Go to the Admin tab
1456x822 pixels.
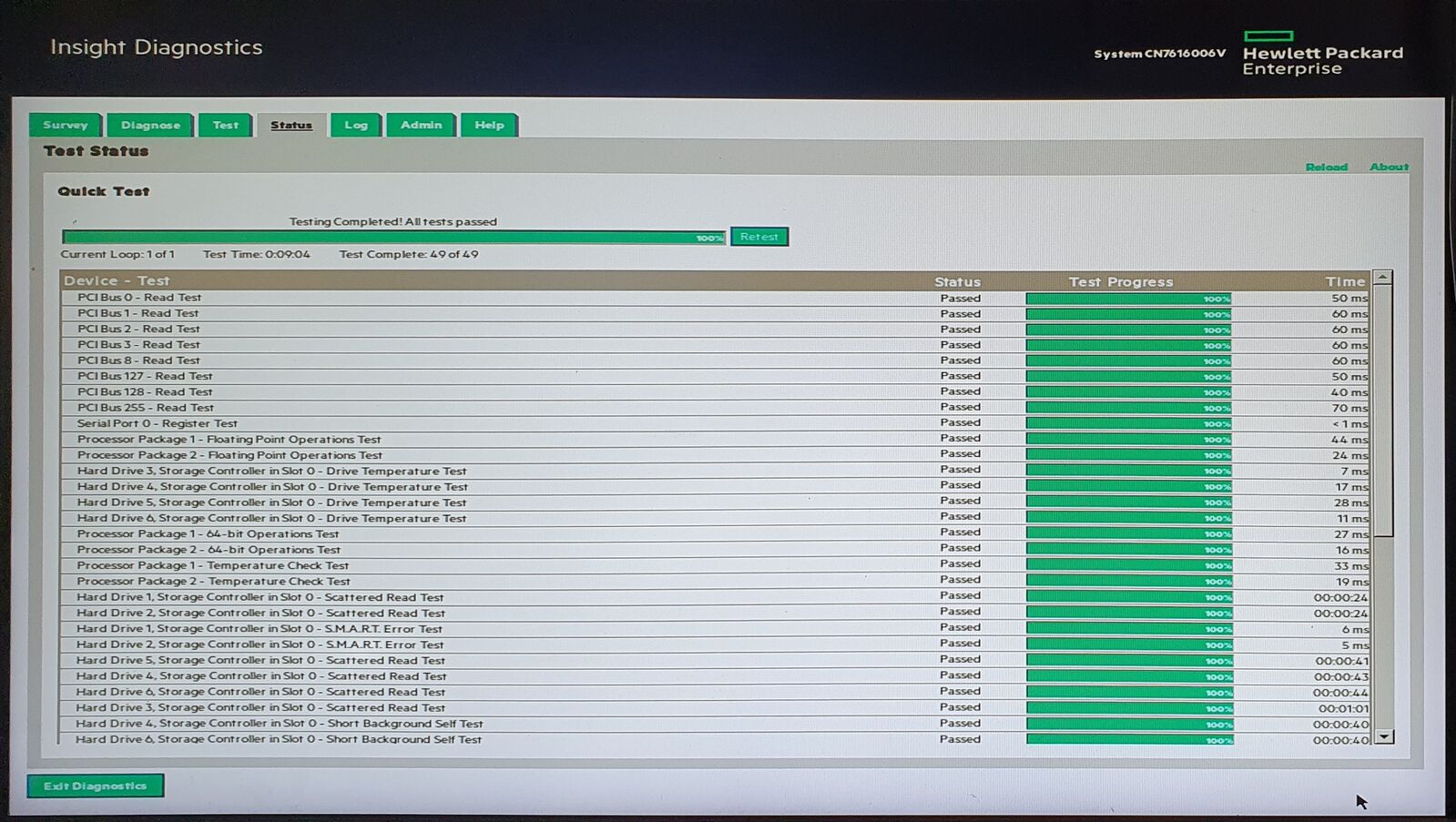coord(421,125)
